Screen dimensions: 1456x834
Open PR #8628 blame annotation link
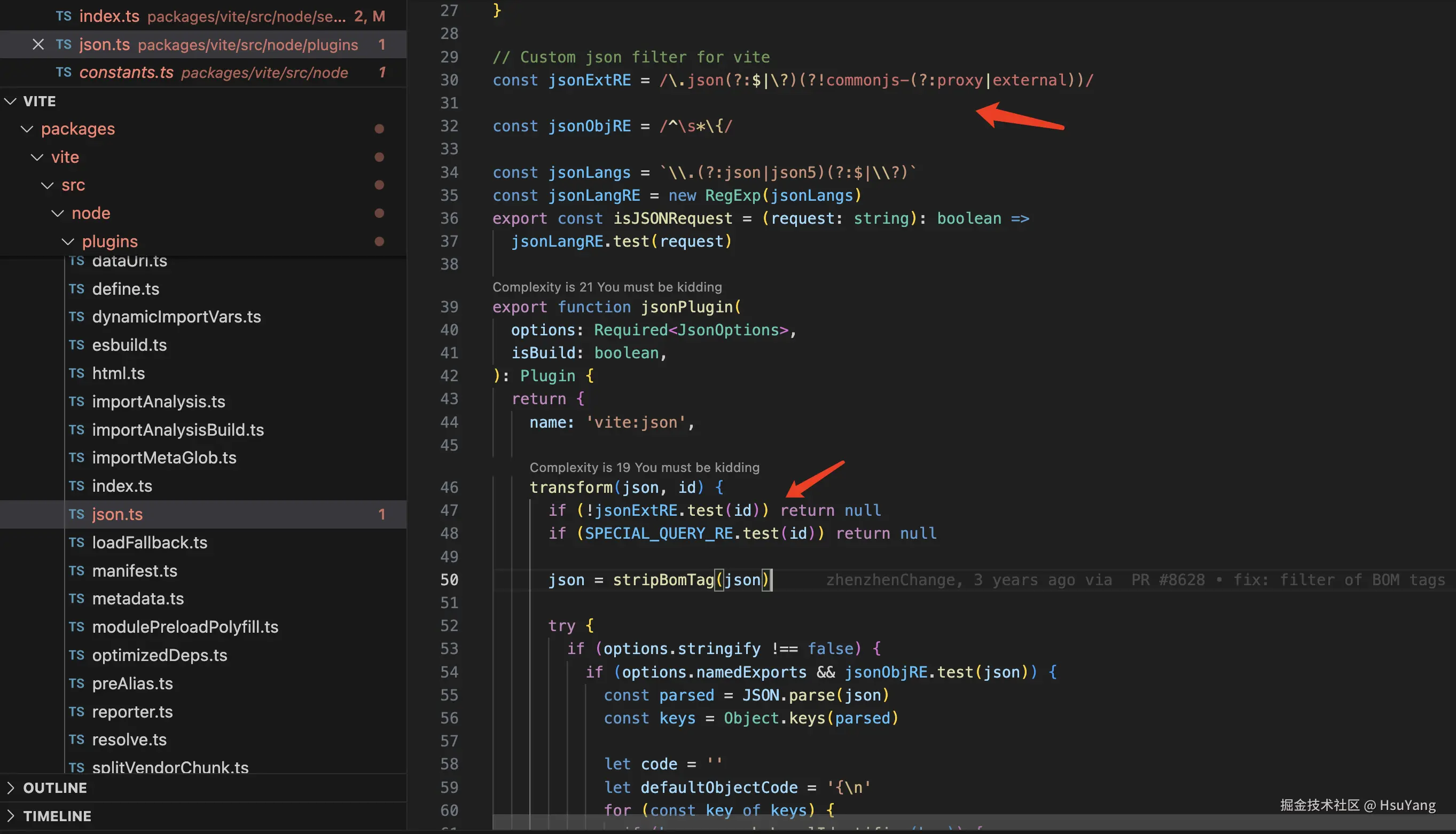click(1167, 580)
